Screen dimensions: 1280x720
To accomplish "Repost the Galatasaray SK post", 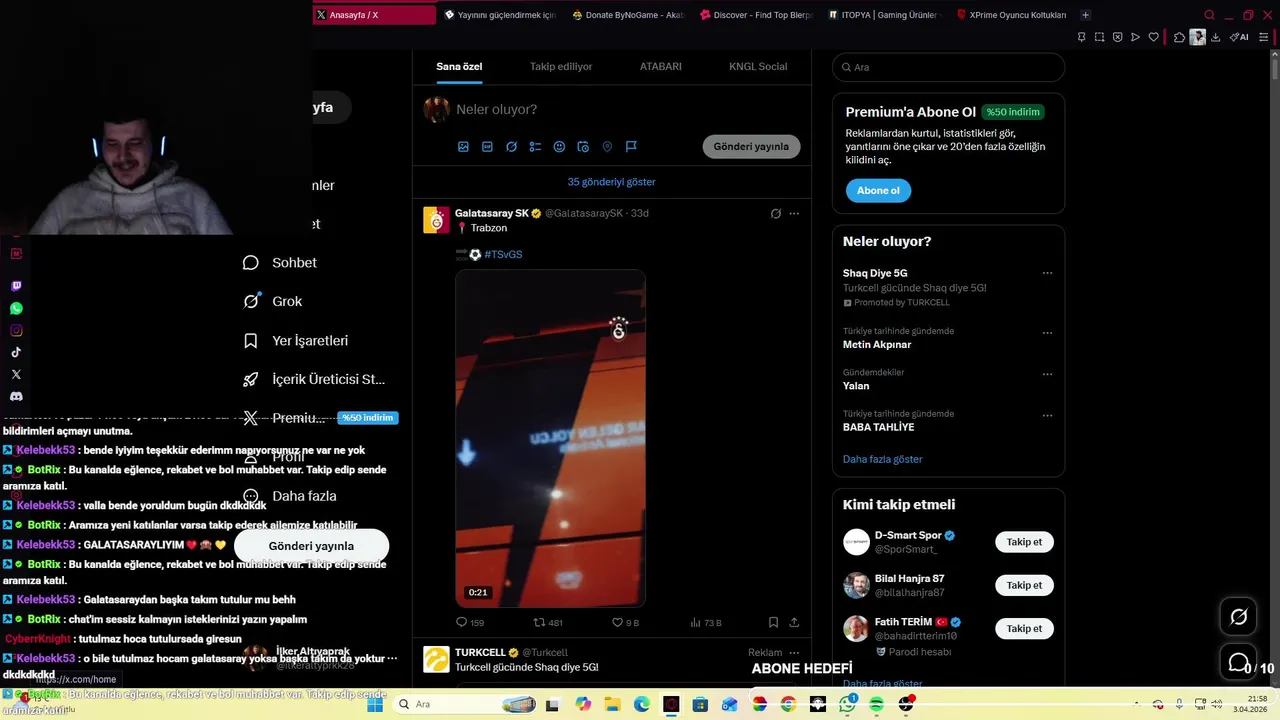I will [548, 622].
